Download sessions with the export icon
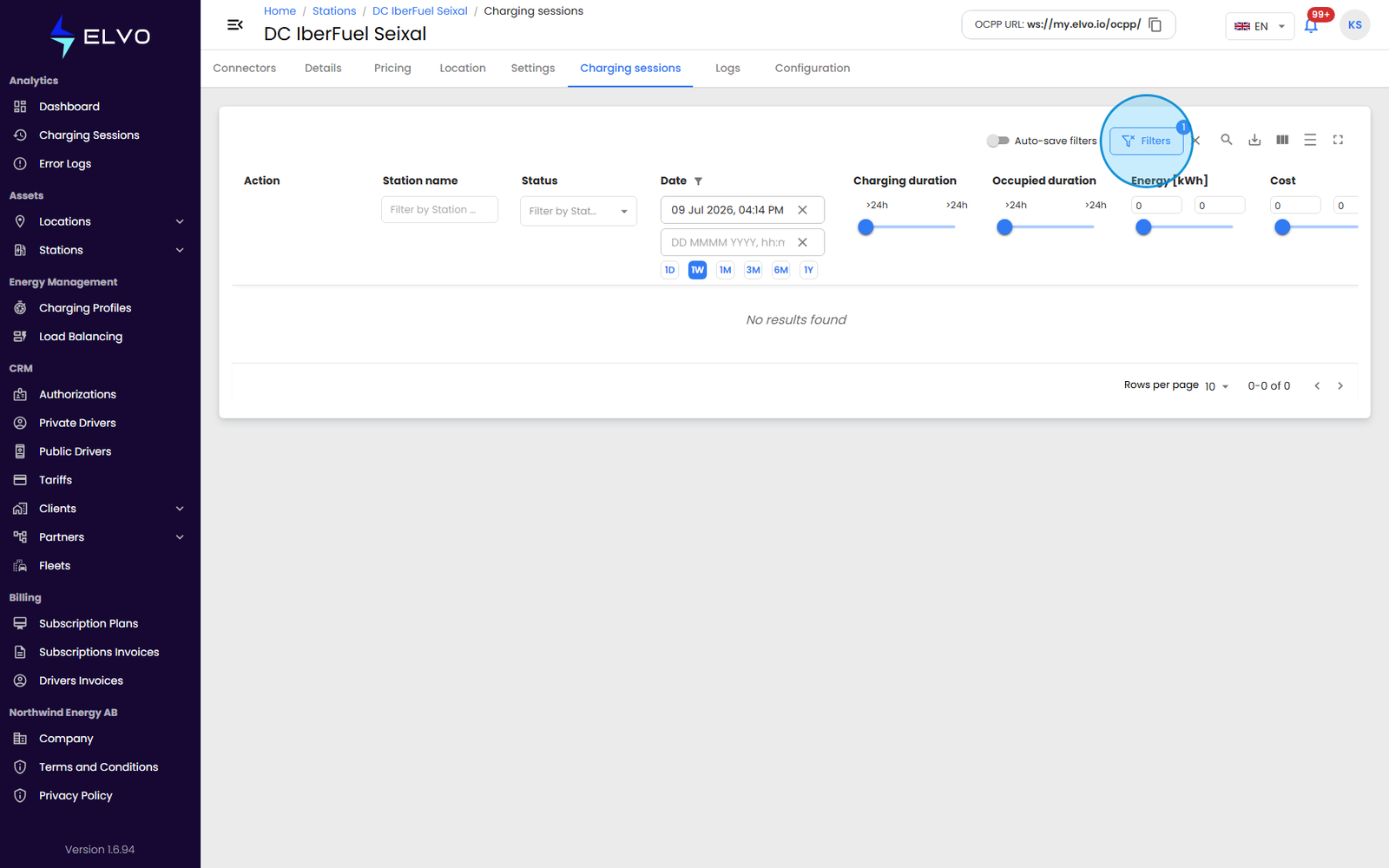1389x868 pixels. 1254,140
